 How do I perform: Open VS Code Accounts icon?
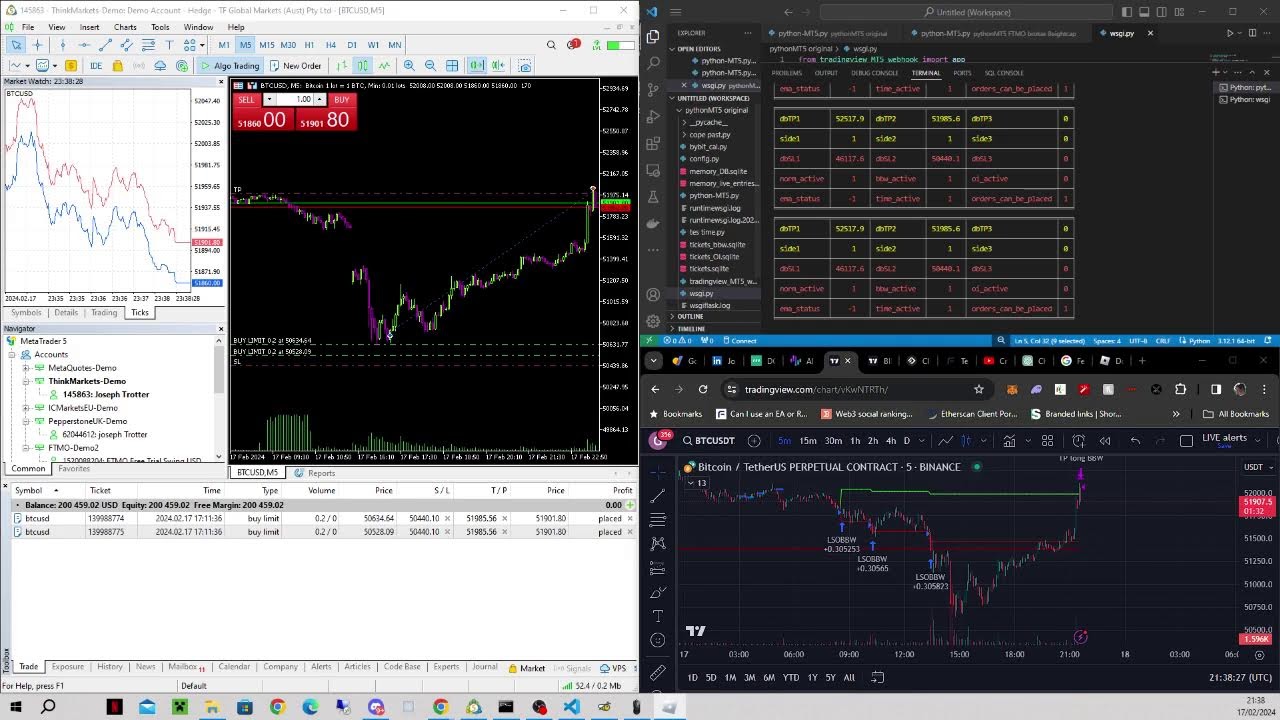pyautogui.click(x=653, y=295)
